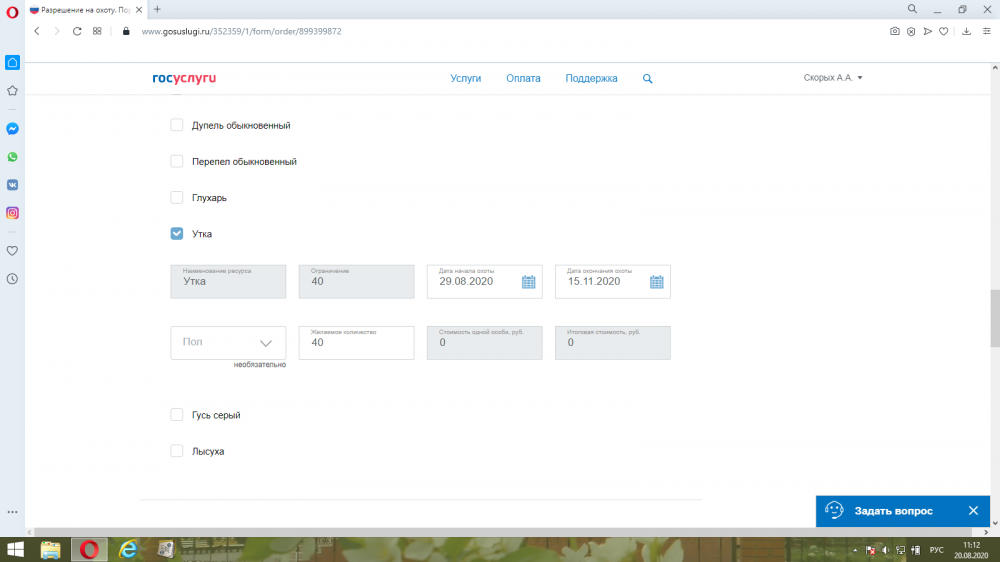Click Ограничение field showing 40
This screenshot has width=1000, height=562.
[x=357, y=281]
